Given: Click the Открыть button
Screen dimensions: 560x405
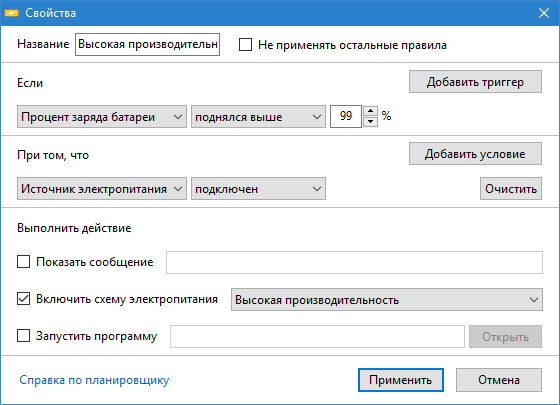Looking at the screenshot, I should (x=505, y=336).
